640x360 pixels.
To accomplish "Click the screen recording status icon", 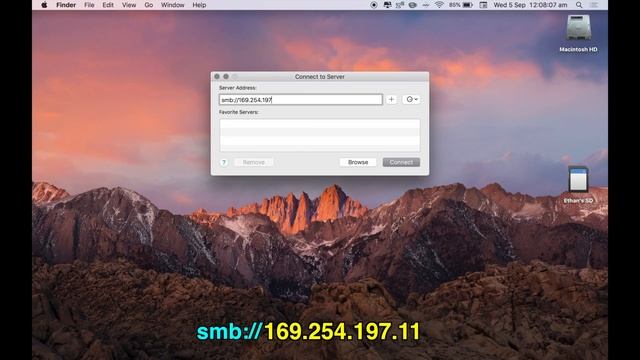I will point(373,5).
